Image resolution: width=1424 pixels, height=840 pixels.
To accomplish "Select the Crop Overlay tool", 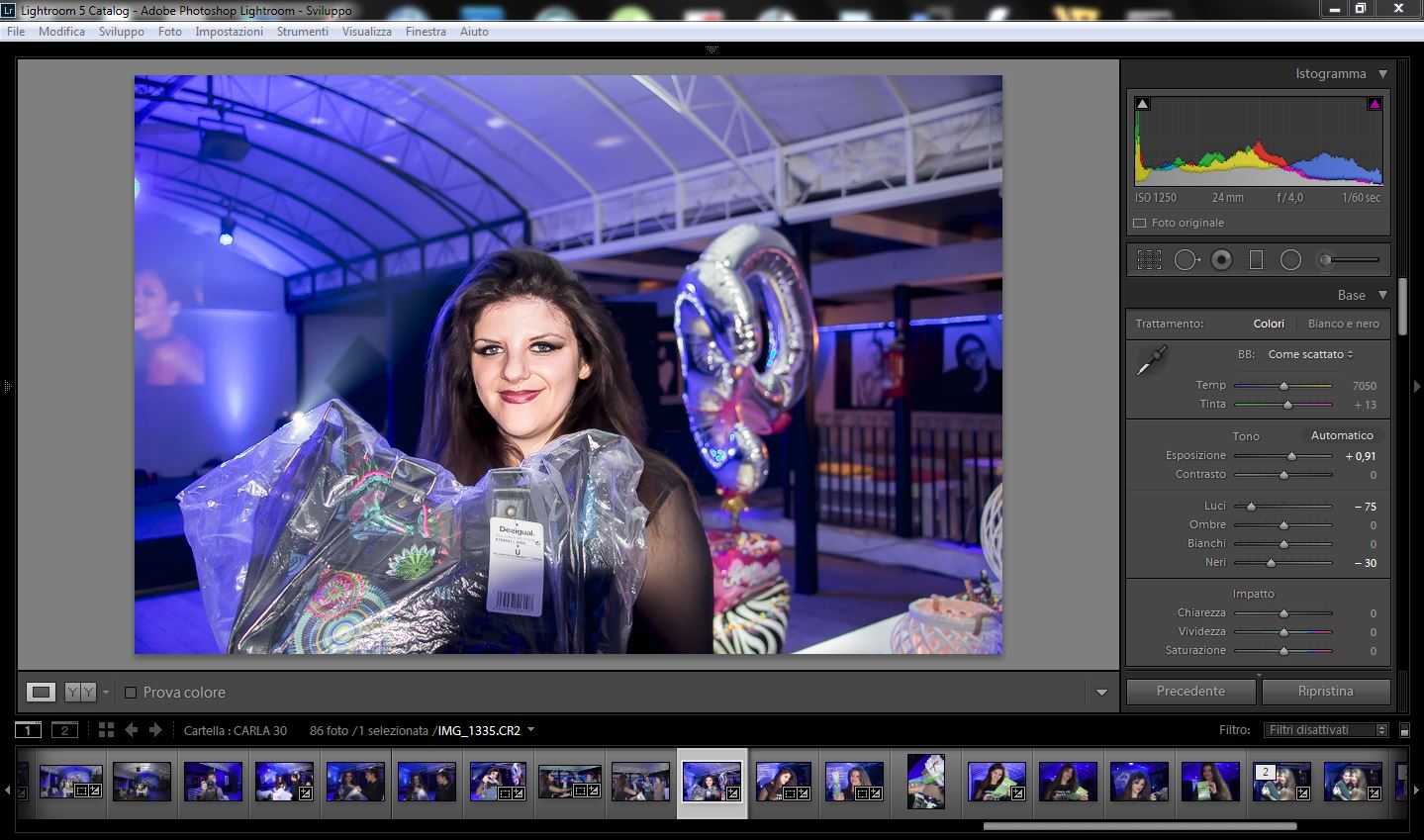I will 1149,259.
